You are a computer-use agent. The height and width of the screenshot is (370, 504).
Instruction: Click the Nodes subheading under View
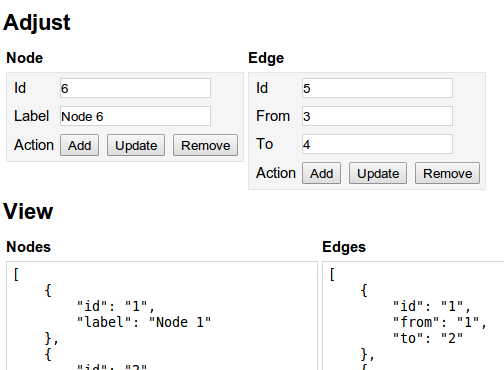coord(29,247)
